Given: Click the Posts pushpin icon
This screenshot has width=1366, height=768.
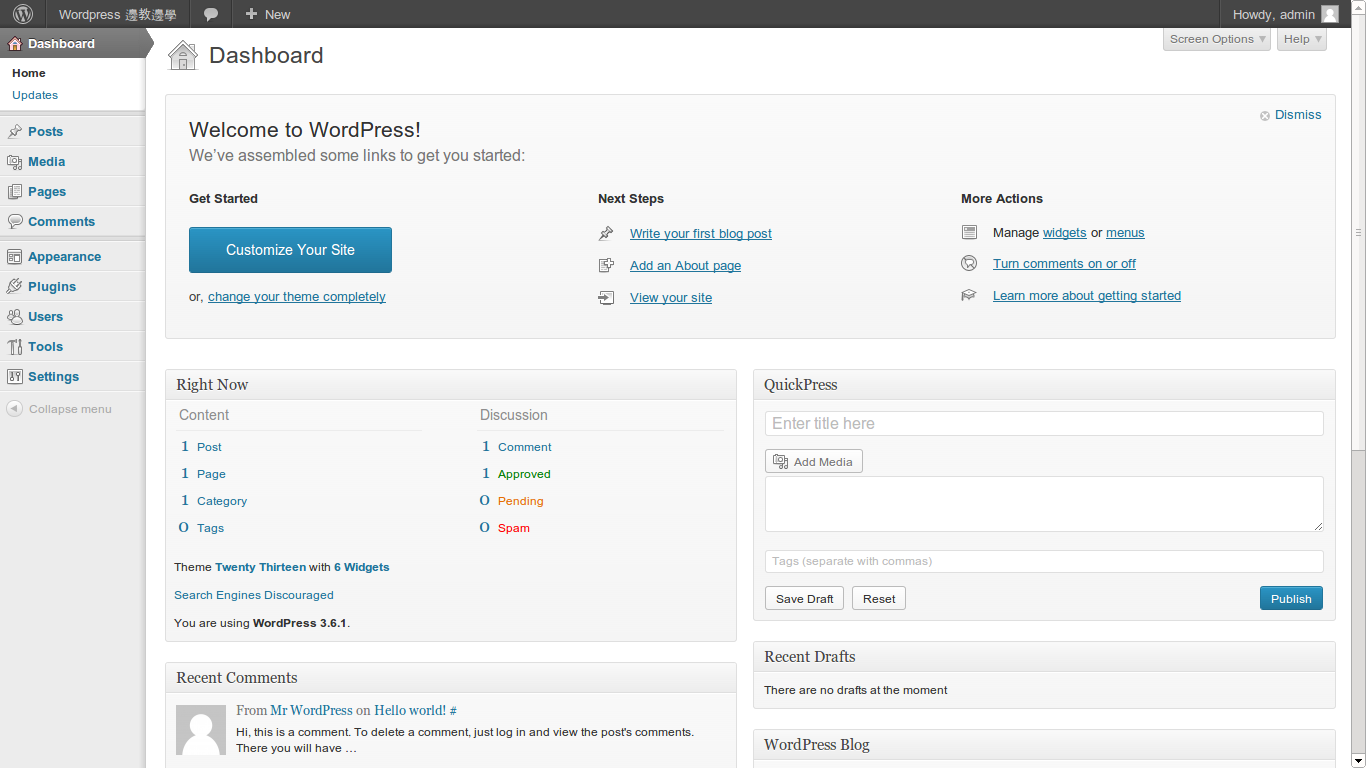Looking at the screenshot, I should [15, 131].
